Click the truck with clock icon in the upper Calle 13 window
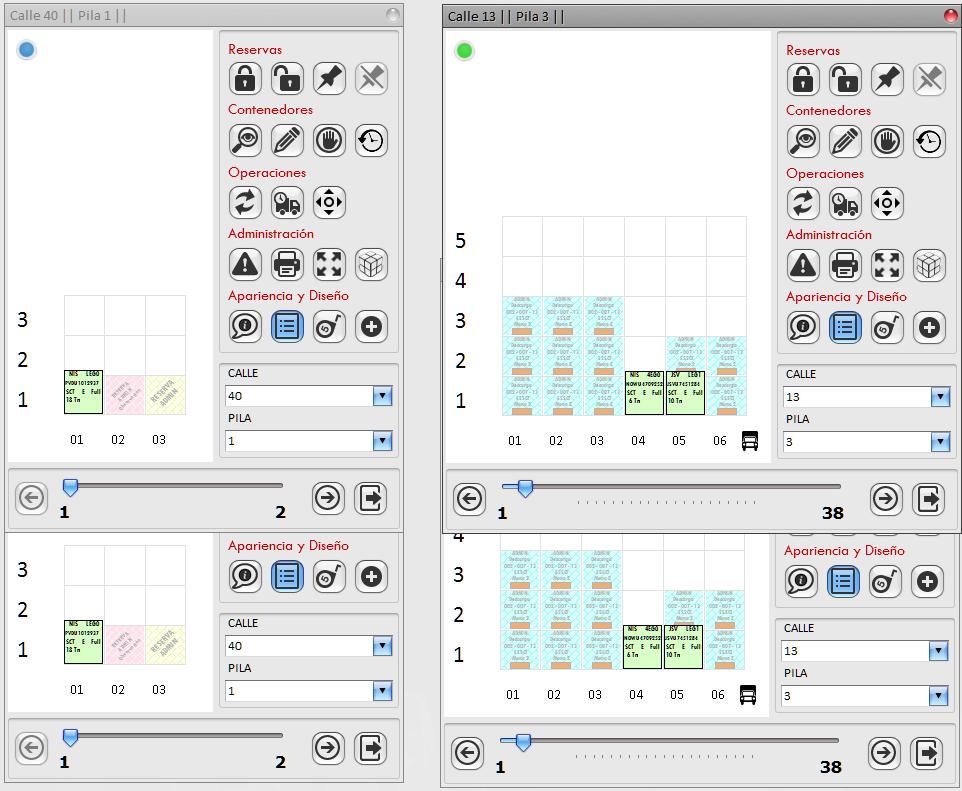This screenshot has width=962, height=791. tap(845, 204)
